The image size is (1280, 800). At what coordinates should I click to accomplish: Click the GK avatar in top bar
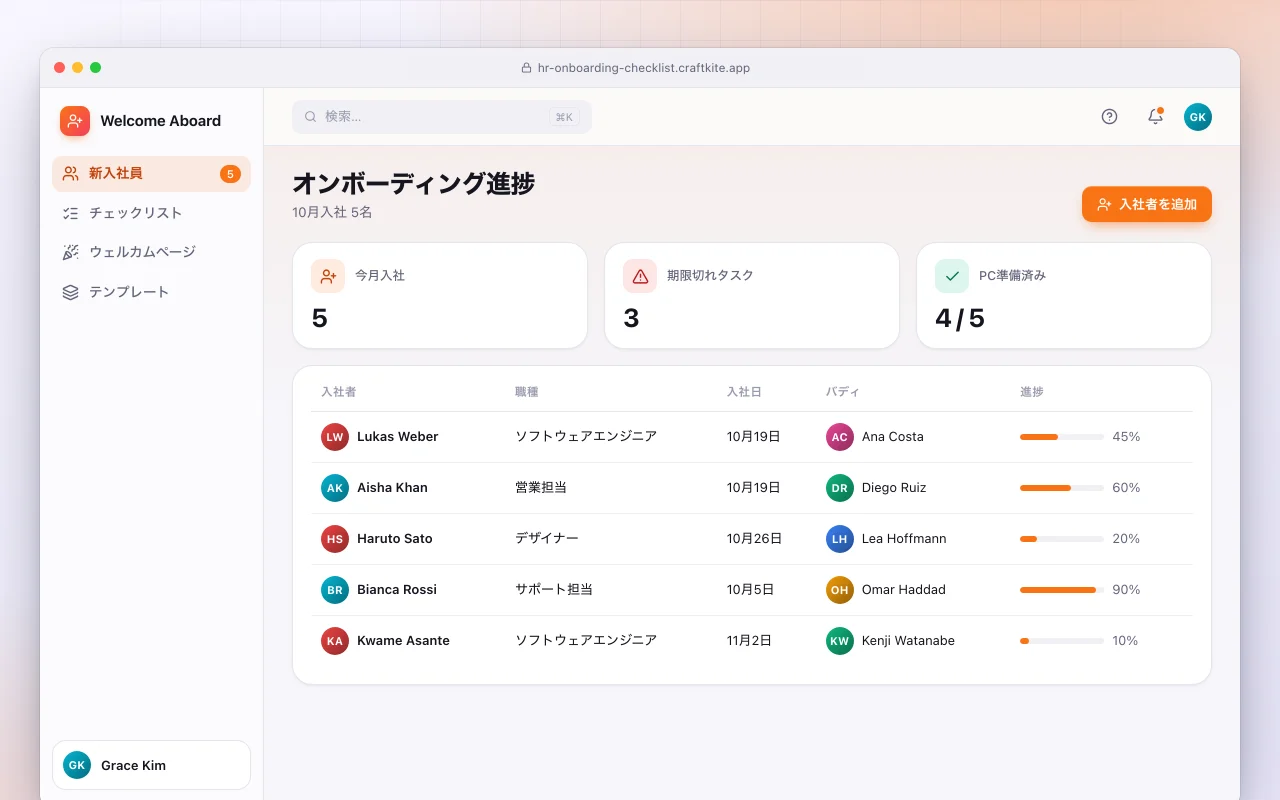[x=1198, y=117]
